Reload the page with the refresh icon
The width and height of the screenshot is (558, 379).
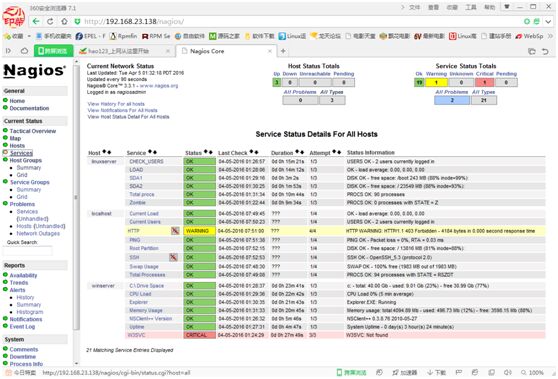tap(50, 21)
